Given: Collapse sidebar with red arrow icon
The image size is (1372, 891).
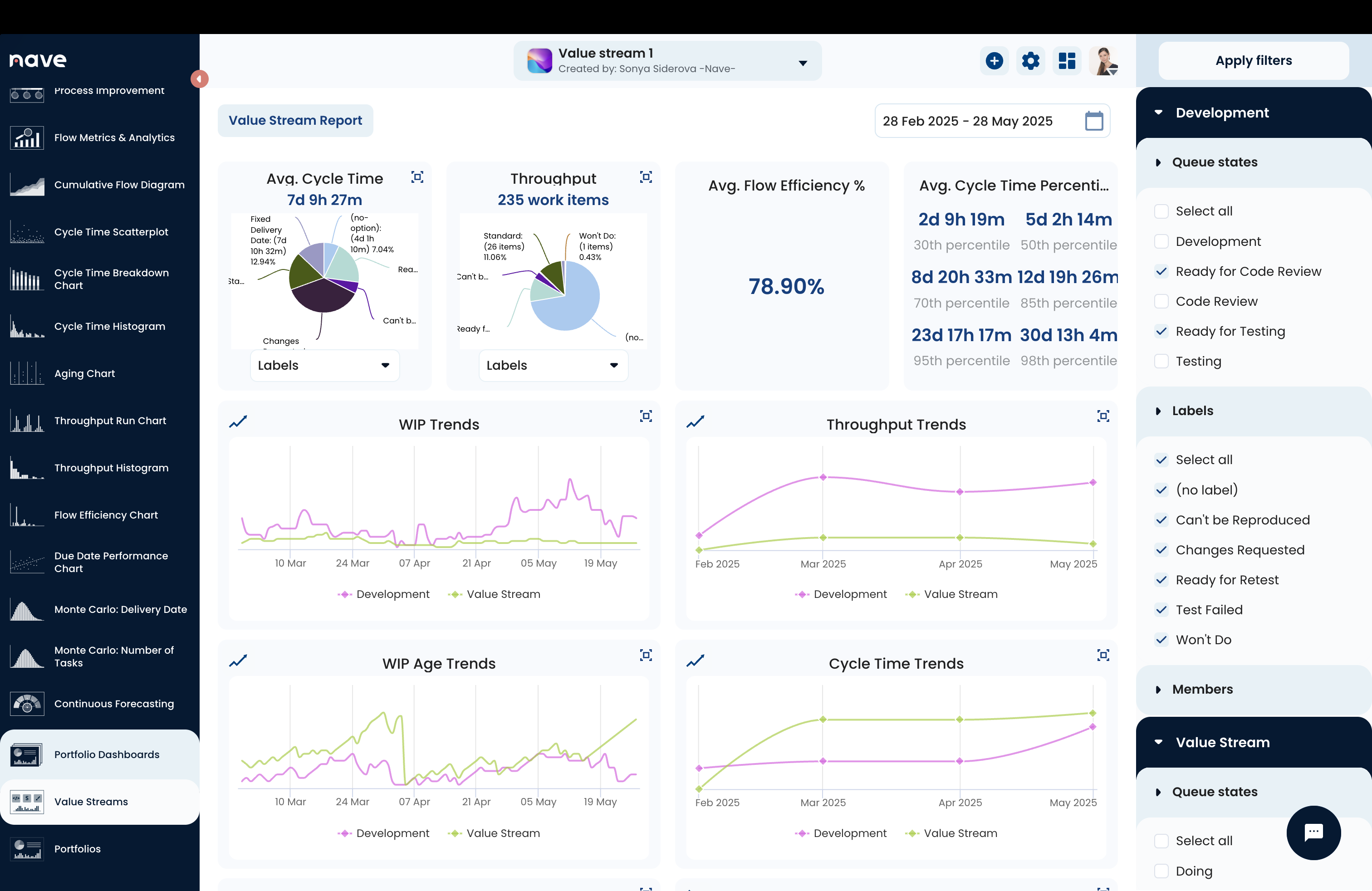Looking at the screenshot, I should [x=200, y=78].
